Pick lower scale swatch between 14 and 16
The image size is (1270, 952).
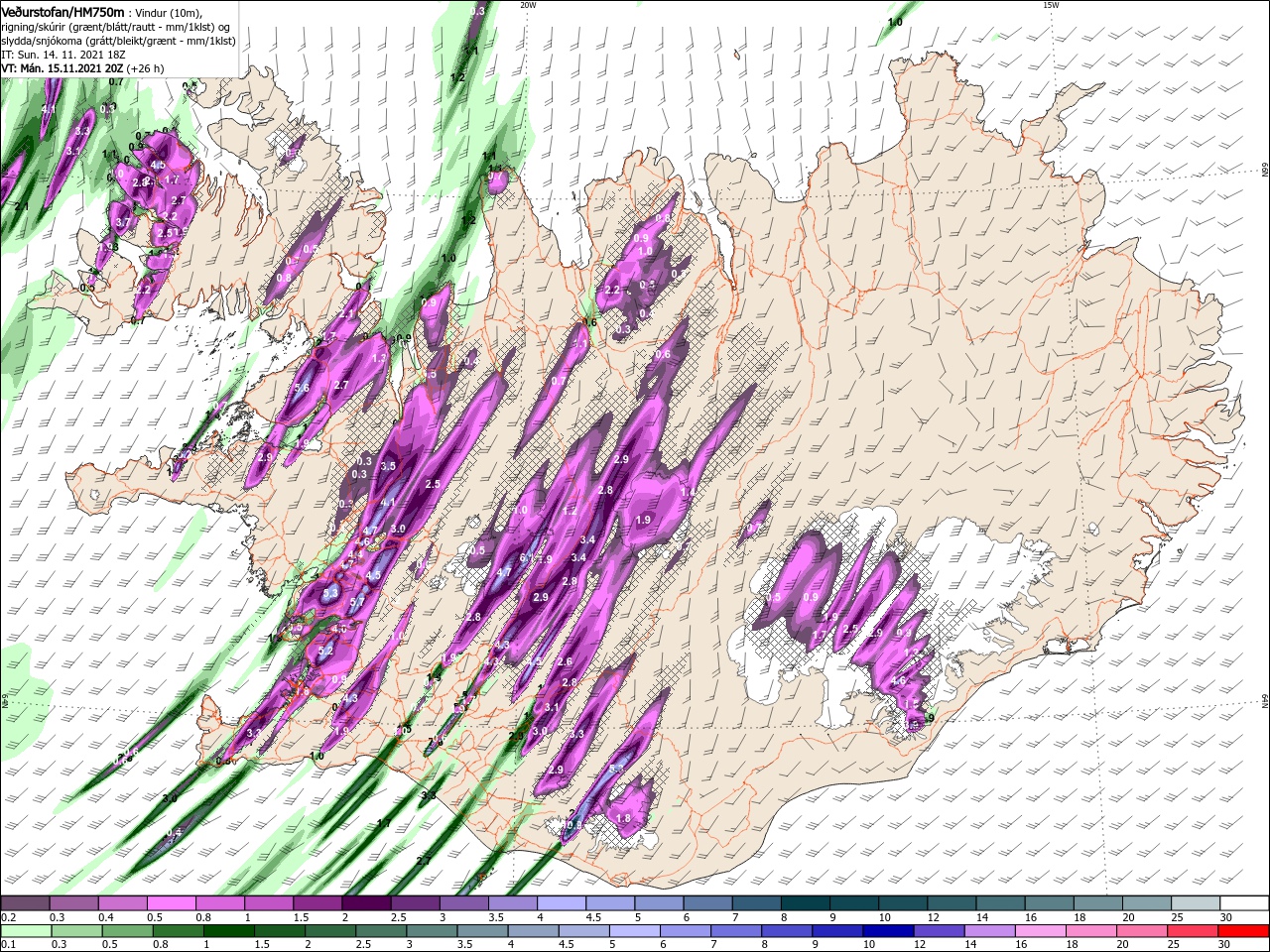tap(988, 931)
